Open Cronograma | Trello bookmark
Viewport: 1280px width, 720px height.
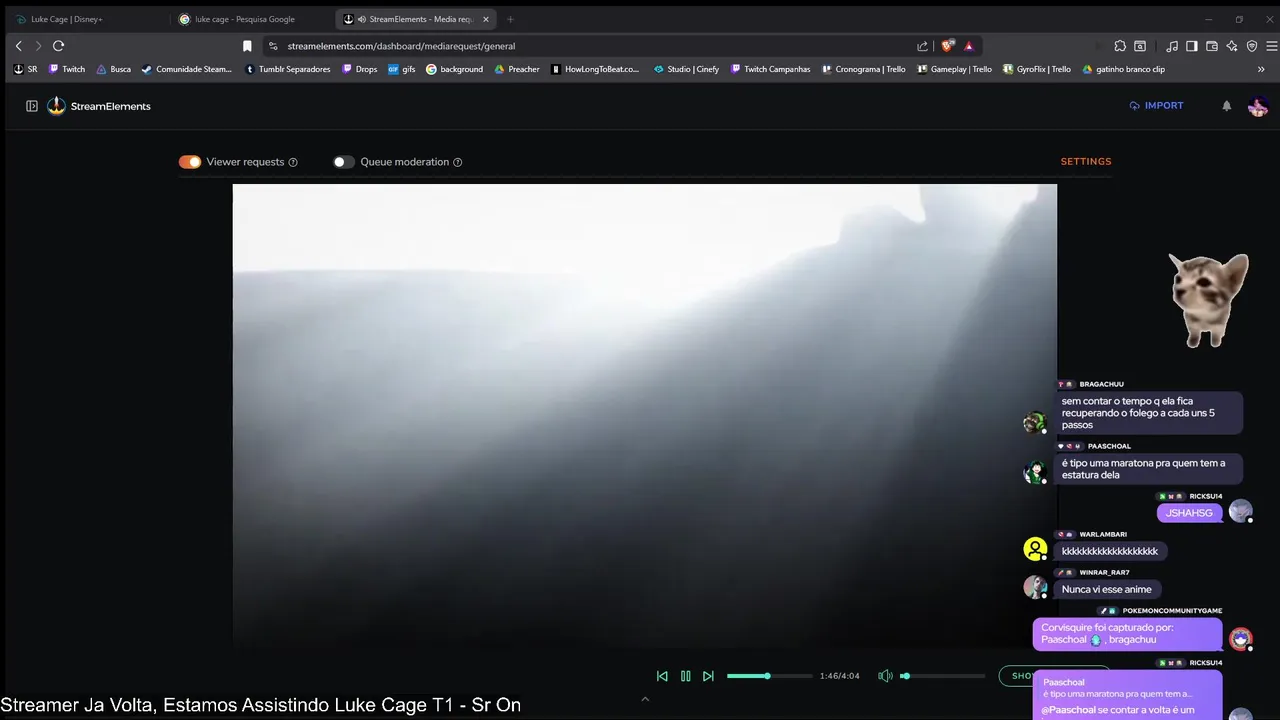pos(862,69)
